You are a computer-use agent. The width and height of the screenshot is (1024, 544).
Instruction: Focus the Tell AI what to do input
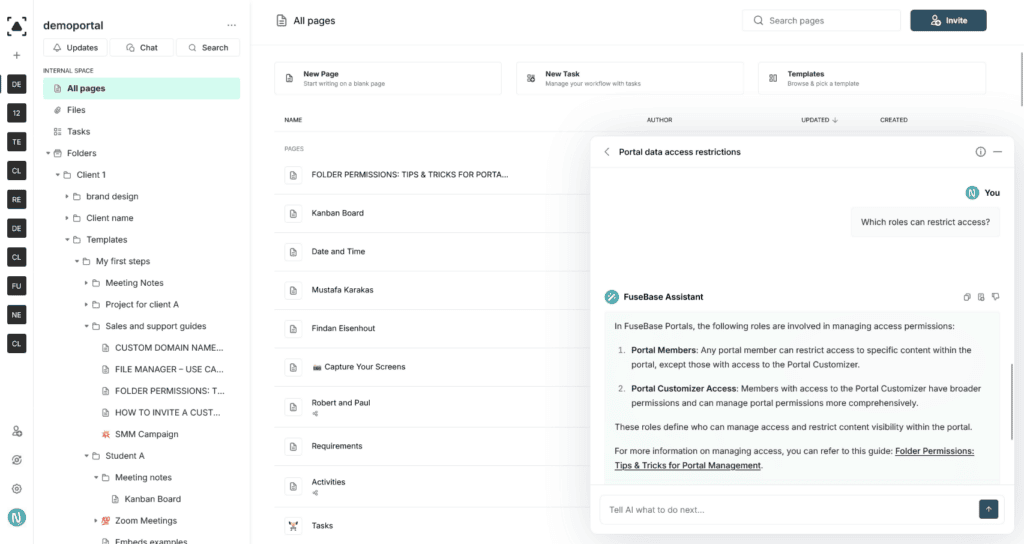(x=788, y=509)
